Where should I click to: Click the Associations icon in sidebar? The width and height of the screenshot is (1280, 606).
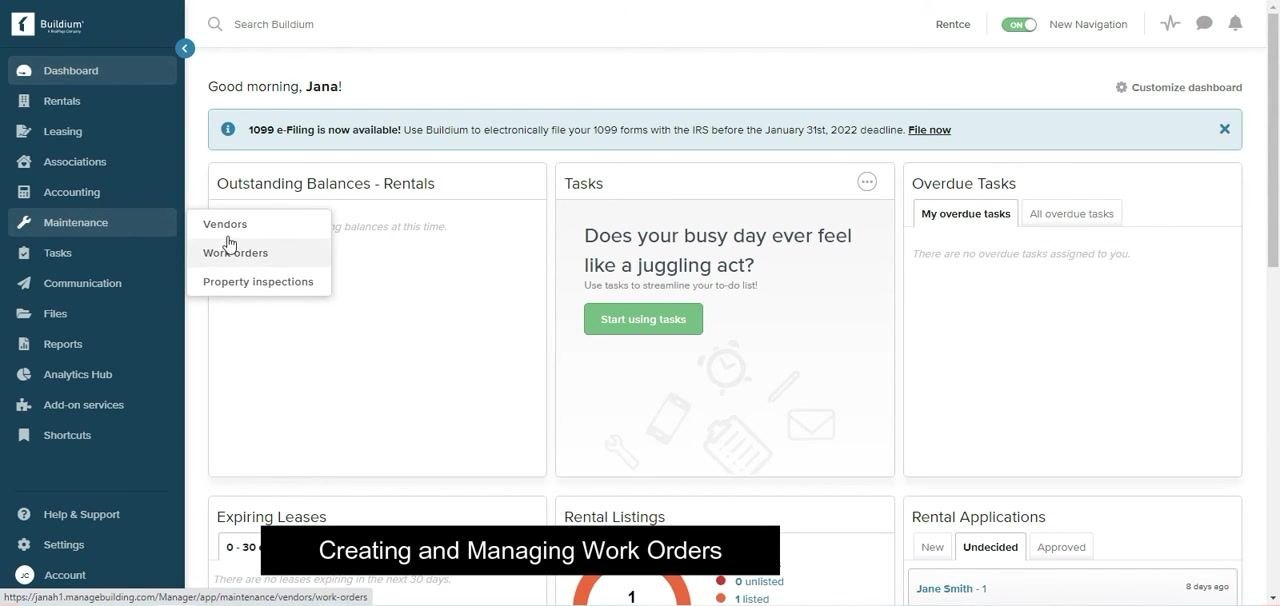point(24,162)
